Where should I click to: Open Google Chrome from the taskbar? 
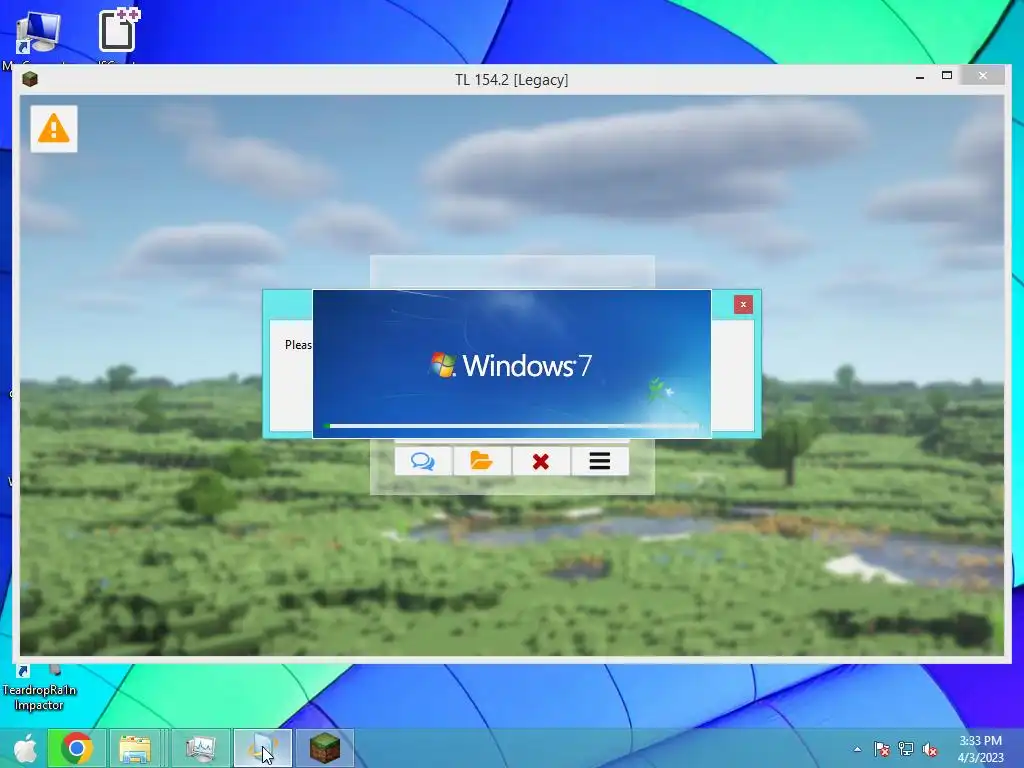(x=77, y=748)
